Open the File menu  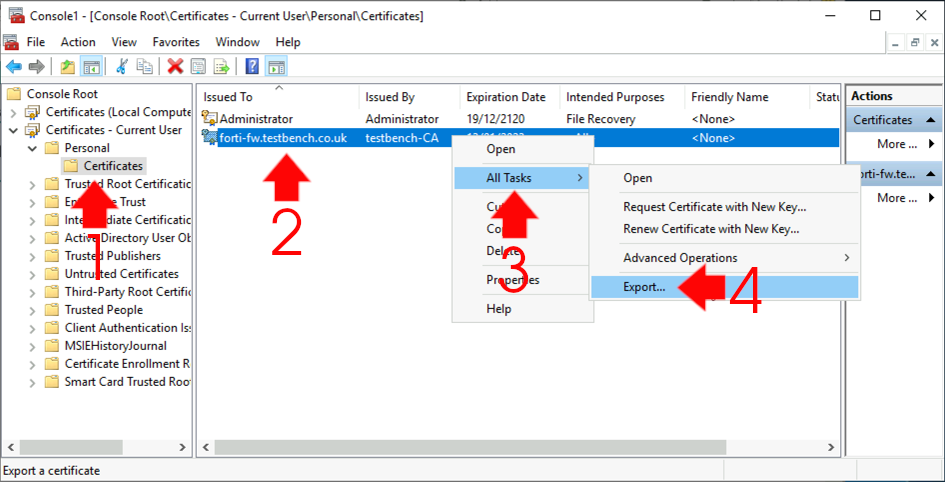tap(36, 42)
